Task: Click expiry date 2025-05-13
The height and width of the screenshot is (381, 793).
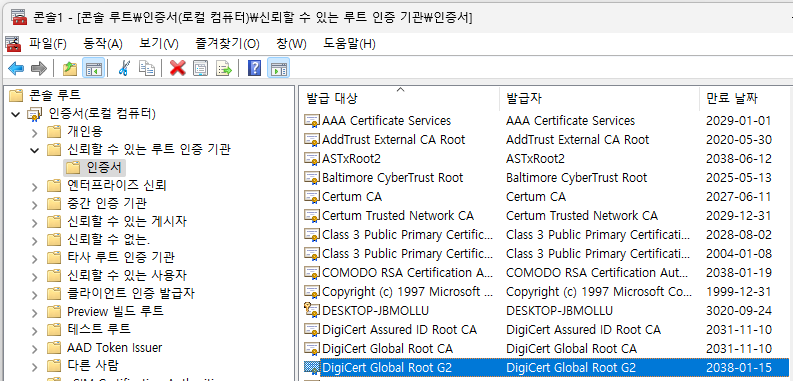Action: tap(739, 178)
